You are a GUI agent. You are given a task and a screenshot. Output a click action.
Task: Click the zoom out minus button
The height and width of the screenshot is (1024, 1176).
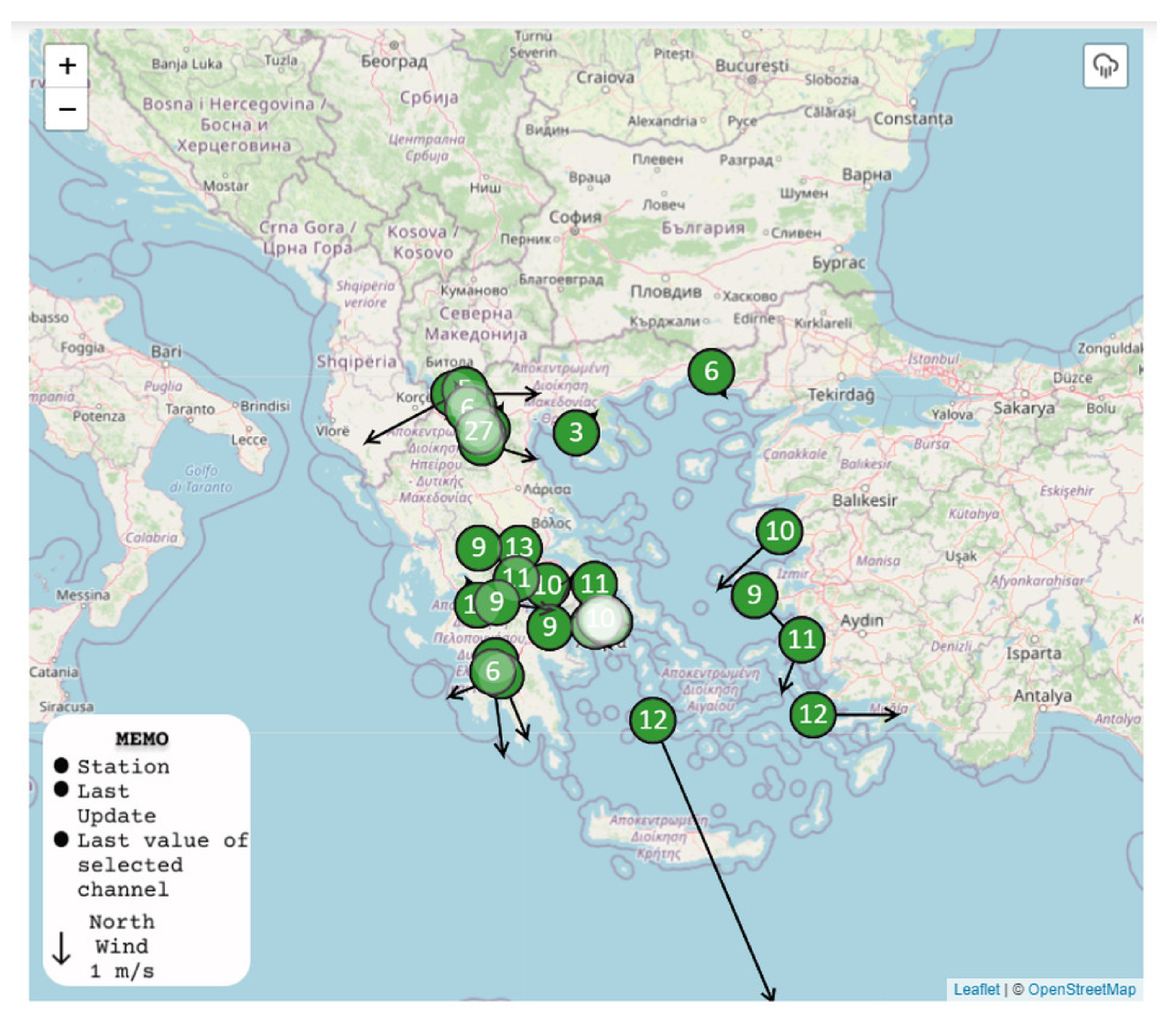[67, 109]
